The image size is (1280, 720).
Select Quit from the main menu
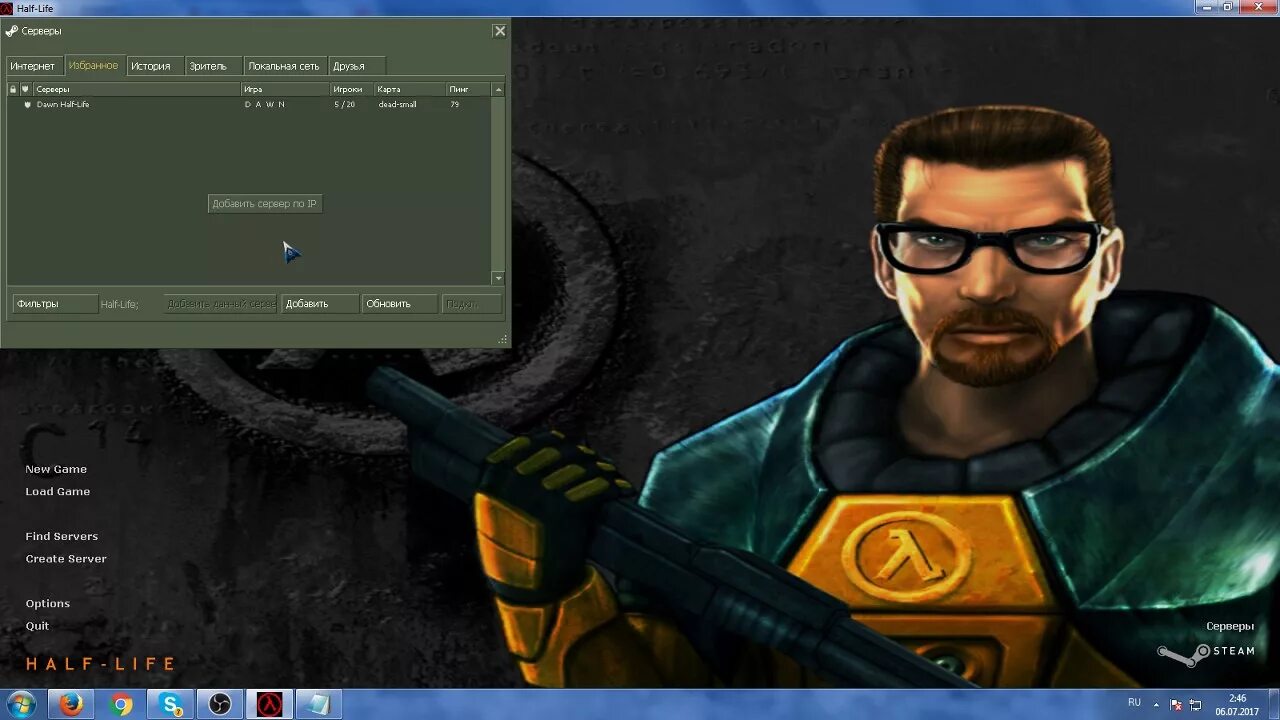coord(37,626)
